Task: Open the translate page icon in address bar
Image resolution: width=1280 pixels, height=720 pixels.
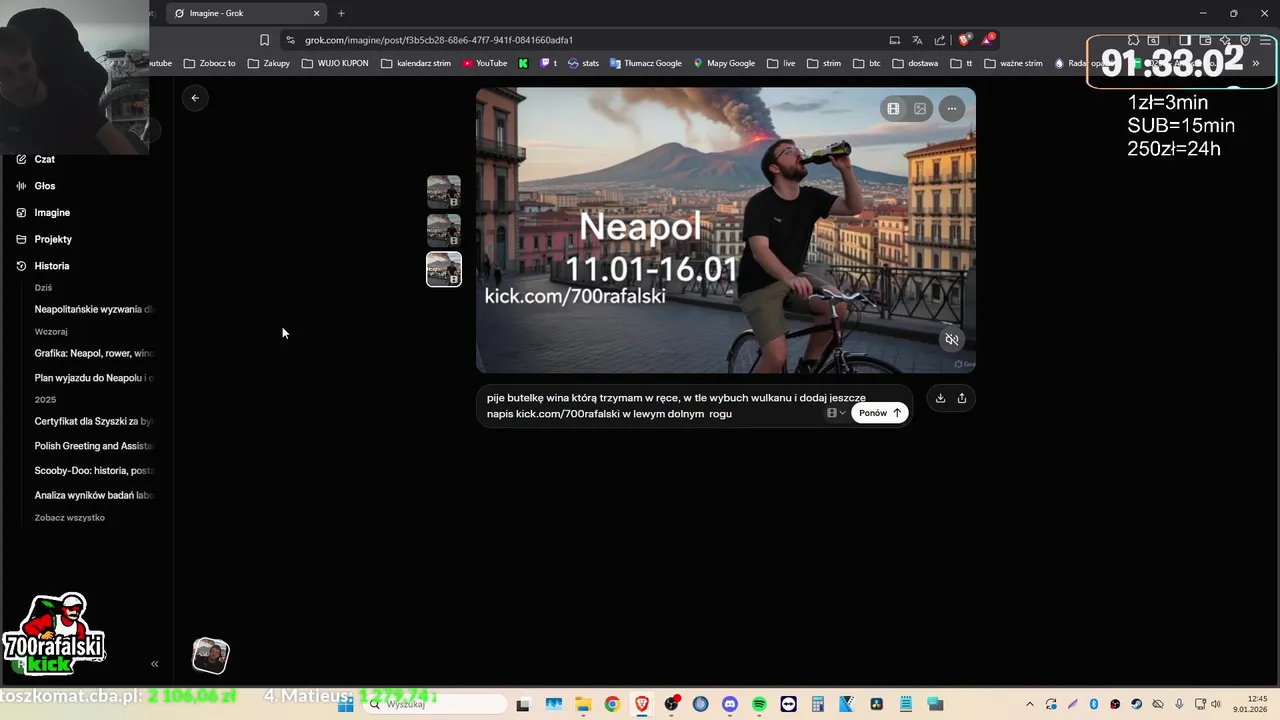Action: [x=917, y=40]
